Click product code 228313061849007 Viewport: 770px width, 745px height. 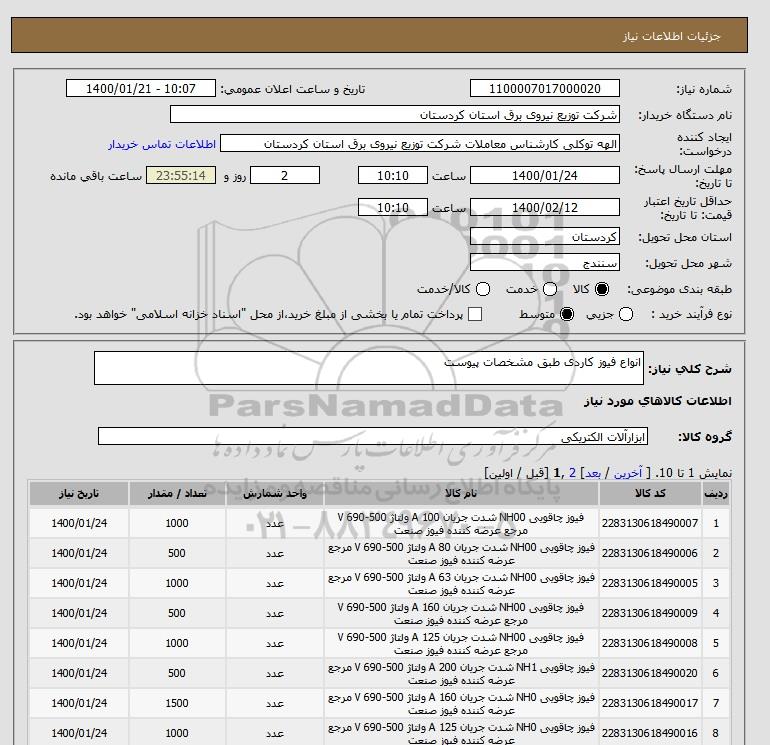point(650,524)
